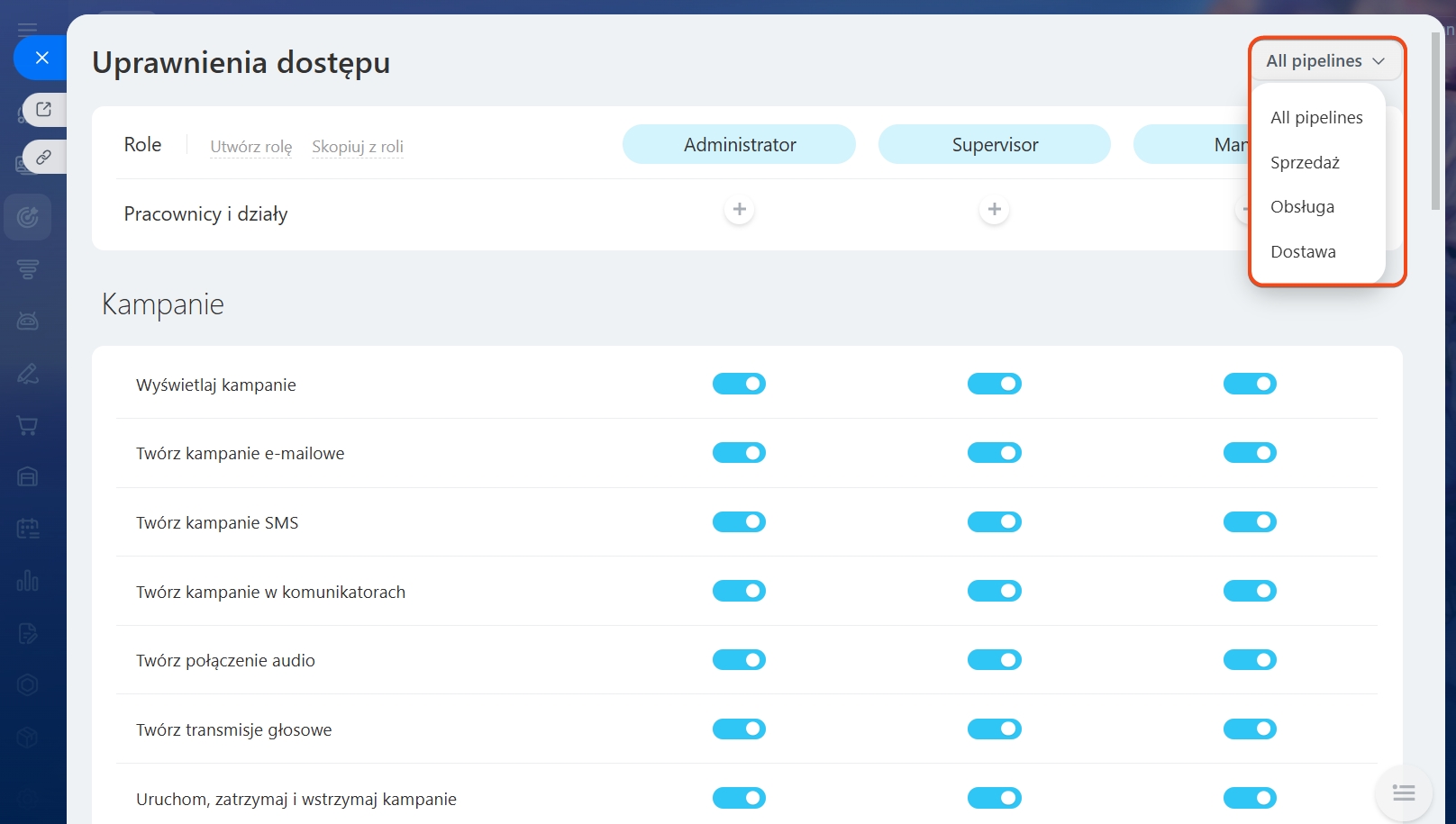Select the Administrator role header
Viewport: 1456px width, 824px height.
pyautogui.click(x=739, y=144)
